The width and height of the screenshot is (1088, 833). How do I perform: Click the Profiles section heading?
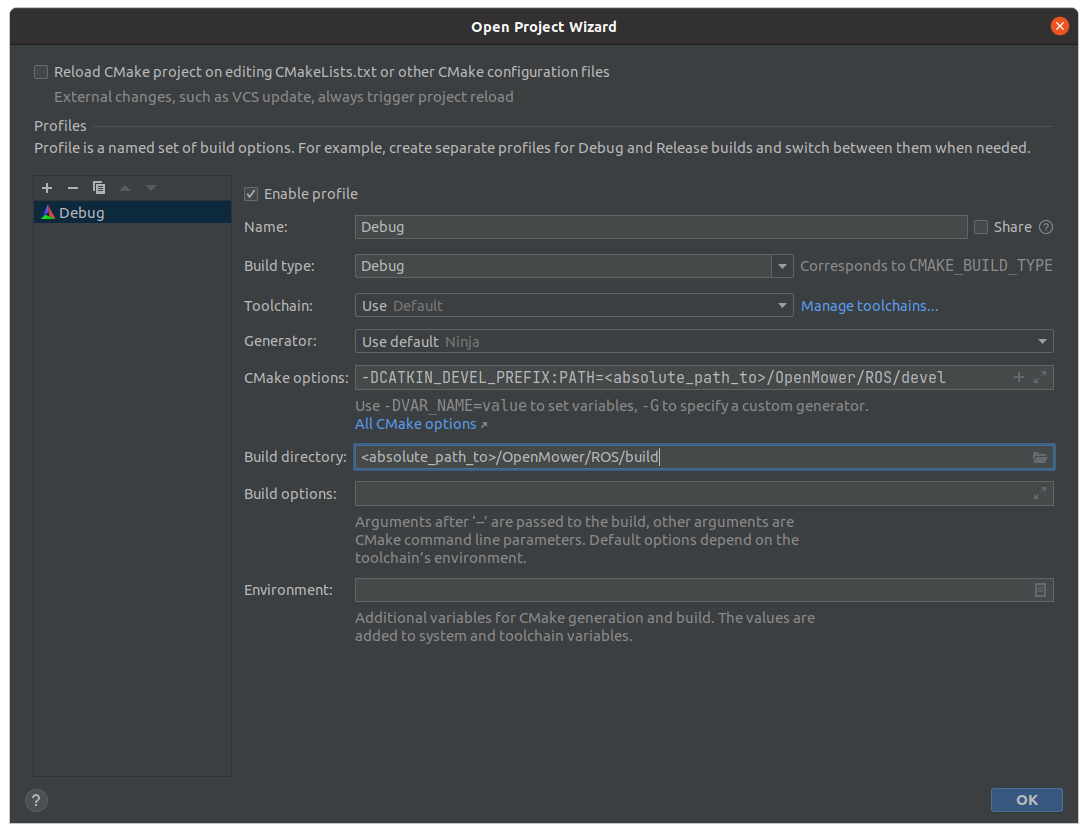click(60, 126)
